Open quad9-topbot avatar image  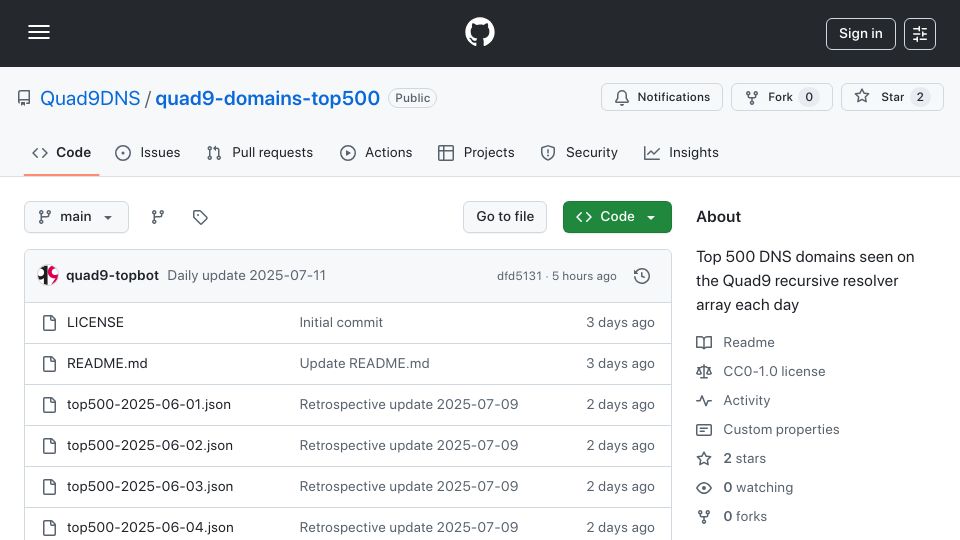(x=48, y=276)
